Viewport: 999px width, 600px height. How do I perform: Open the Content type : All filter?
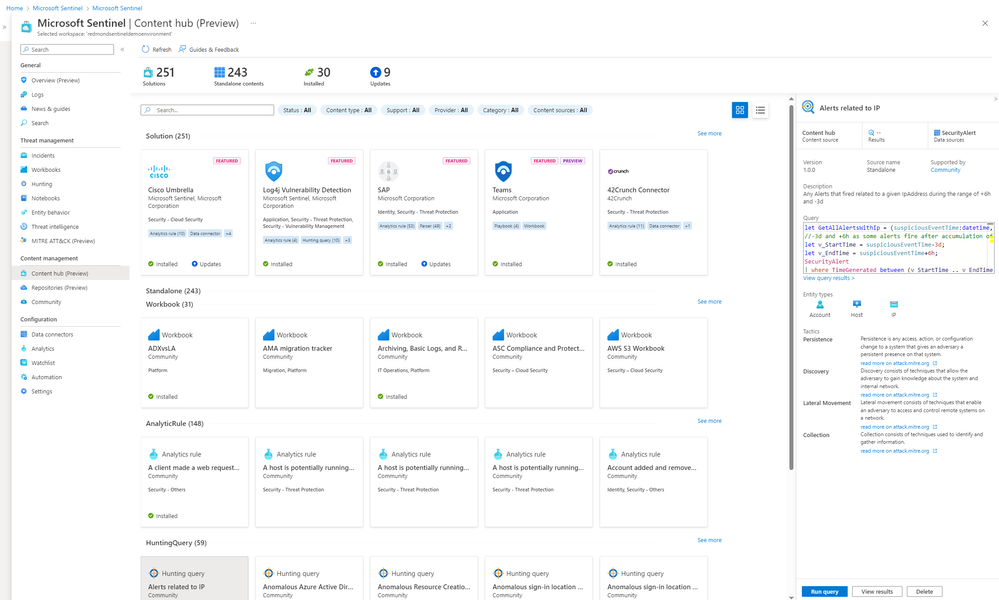pyautogui.click(x=349, y=110)
